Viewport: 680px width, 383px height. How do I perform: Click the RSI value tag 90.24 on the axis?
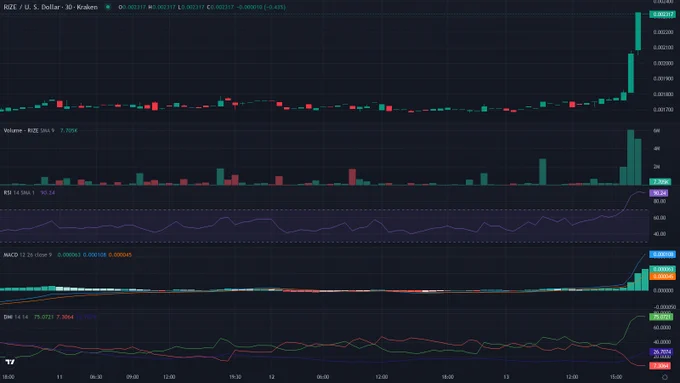pos(659,193)
